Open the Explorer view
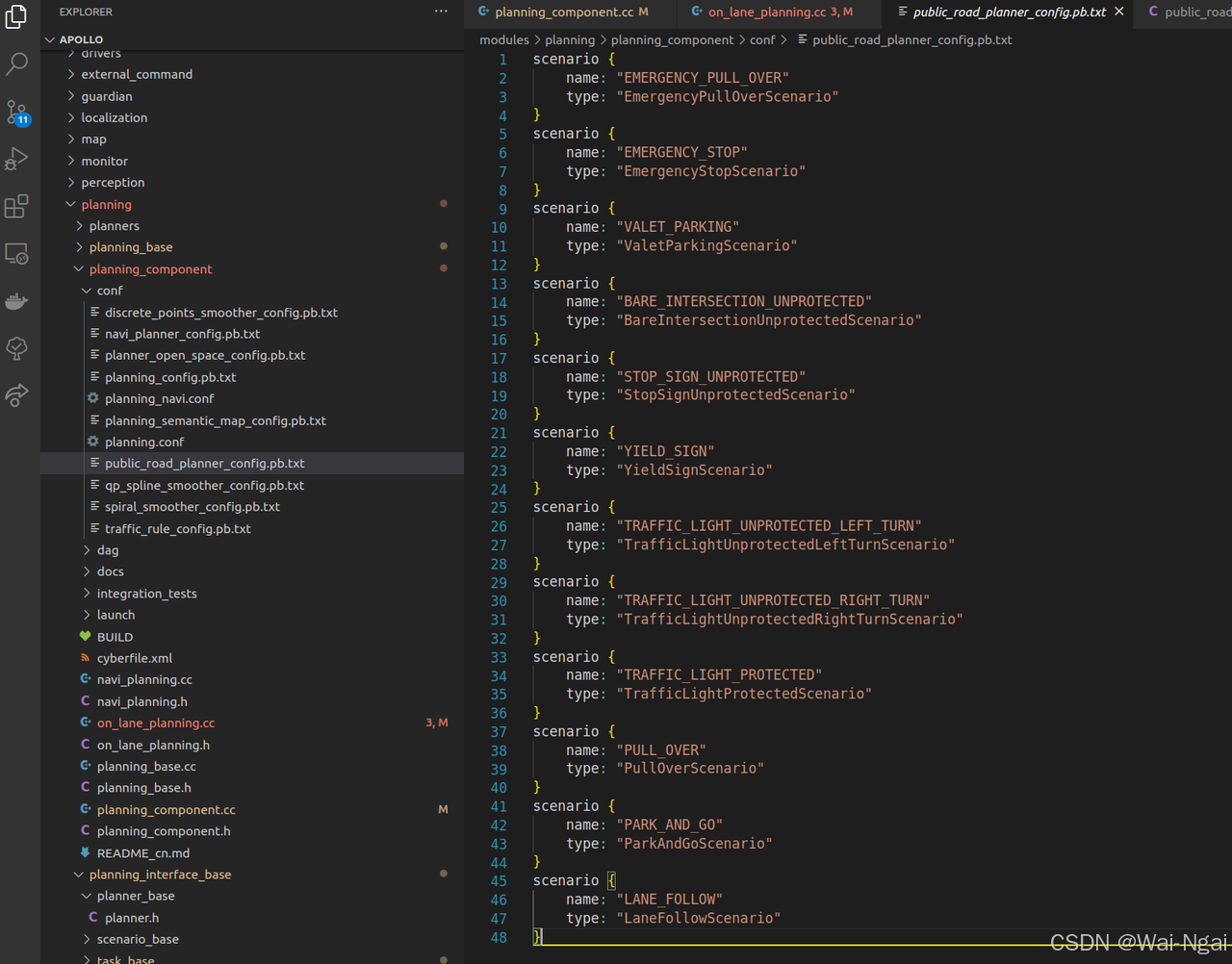This screenshot has width=1232, height=964. 16,16
